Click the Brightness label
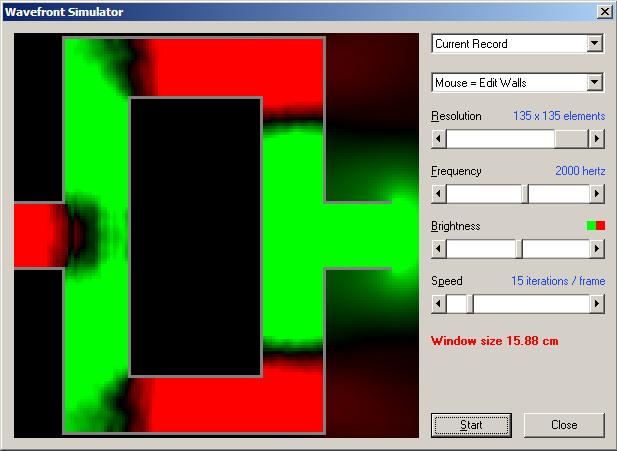The width and height of the screenshot is (617, 451). 456,226
